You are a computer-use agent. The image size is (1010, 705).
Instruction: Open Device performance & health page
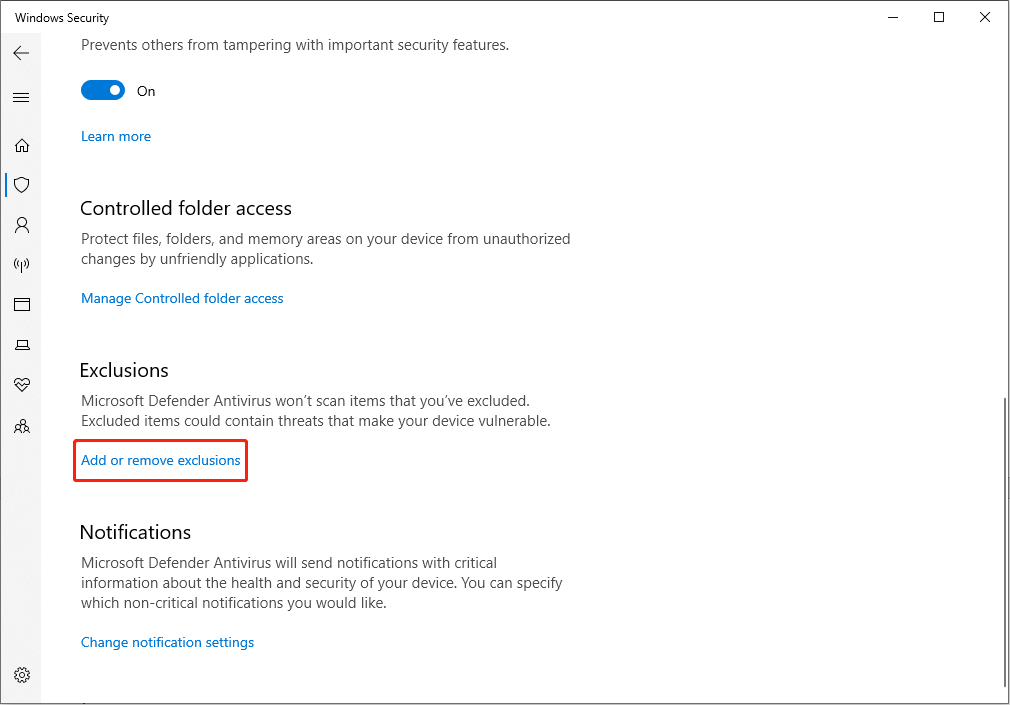coord(22,384)
